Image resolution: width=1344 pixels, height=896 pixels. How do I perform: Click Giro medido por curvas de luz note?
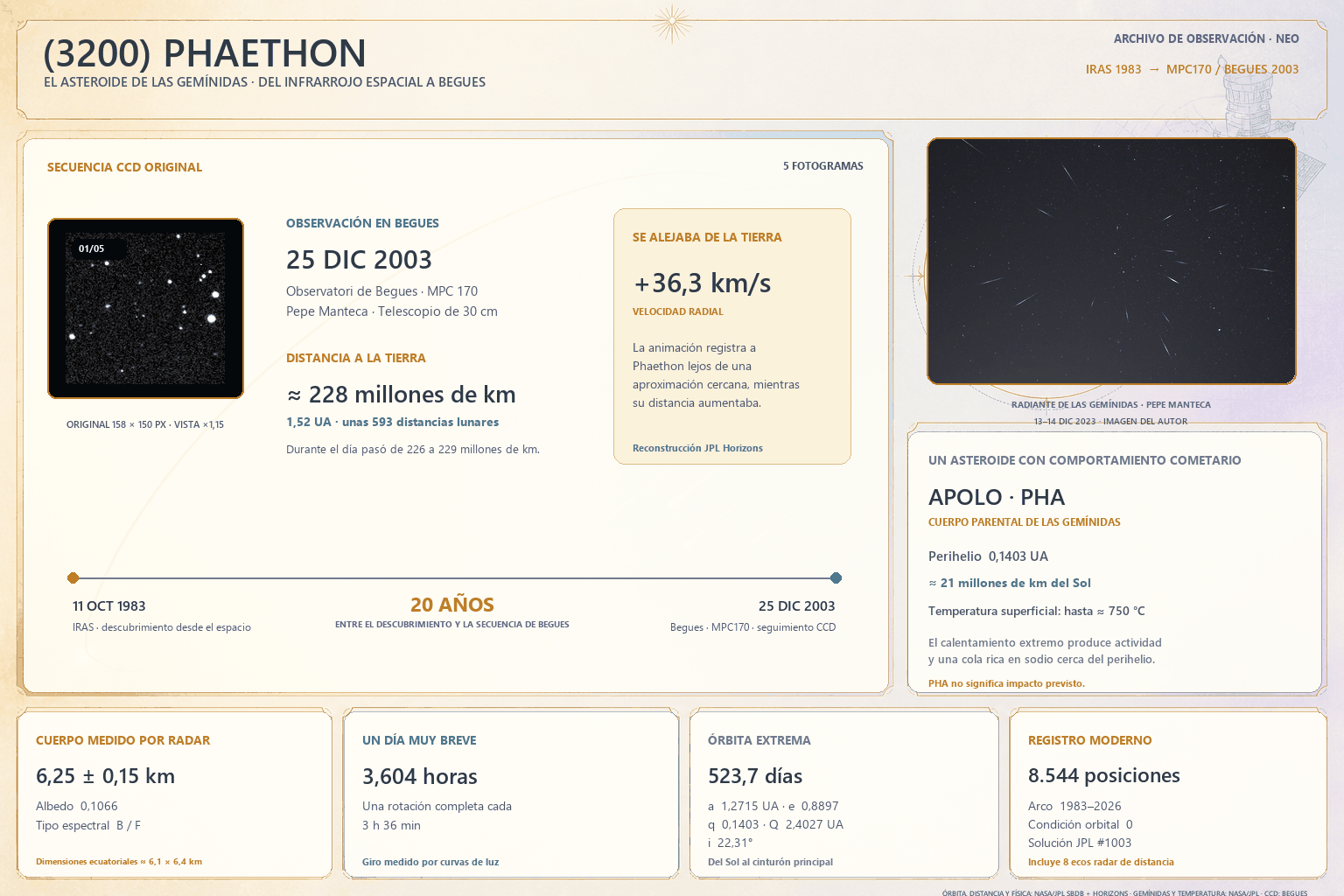[x=430, y=862]
